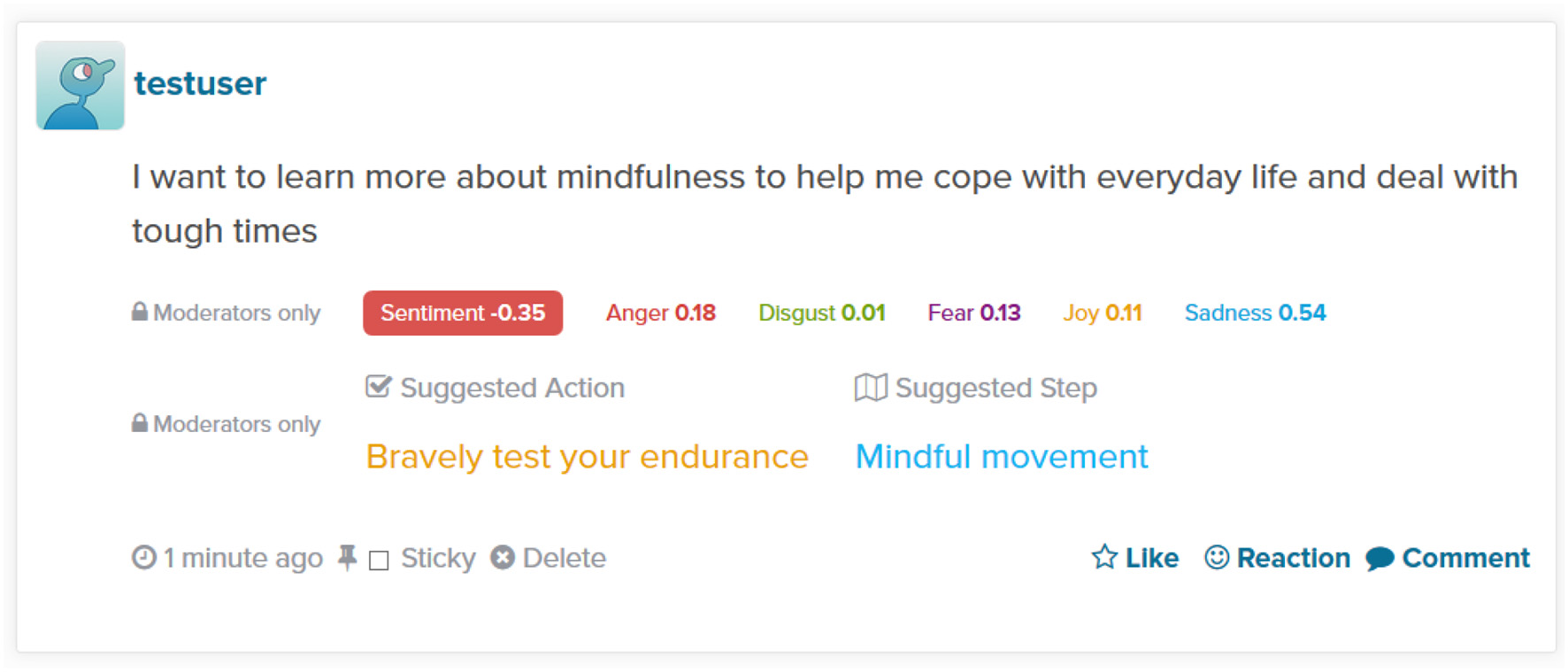The height and width of the screenshot is (672, 1568).
Task: Click the lock icon beside the suggestions row
Action: click(140, 423)
